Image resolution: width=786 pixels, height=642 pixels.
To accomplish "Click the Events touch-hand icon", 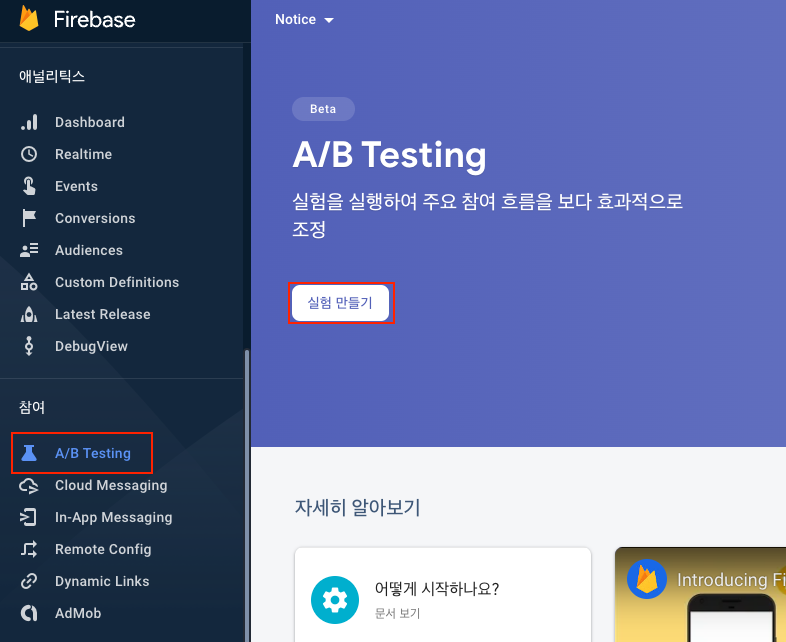I will [29, 186].
